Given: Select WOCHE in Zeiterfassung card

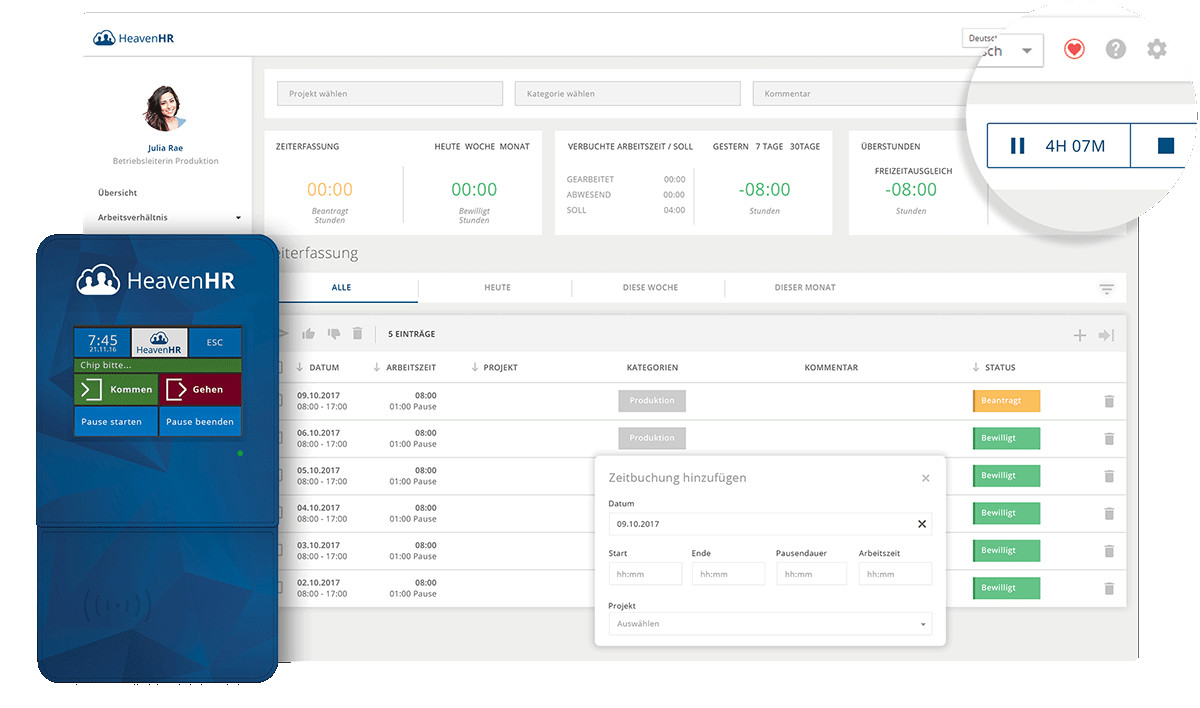Looking at the screenshot, I should point(480,147).
